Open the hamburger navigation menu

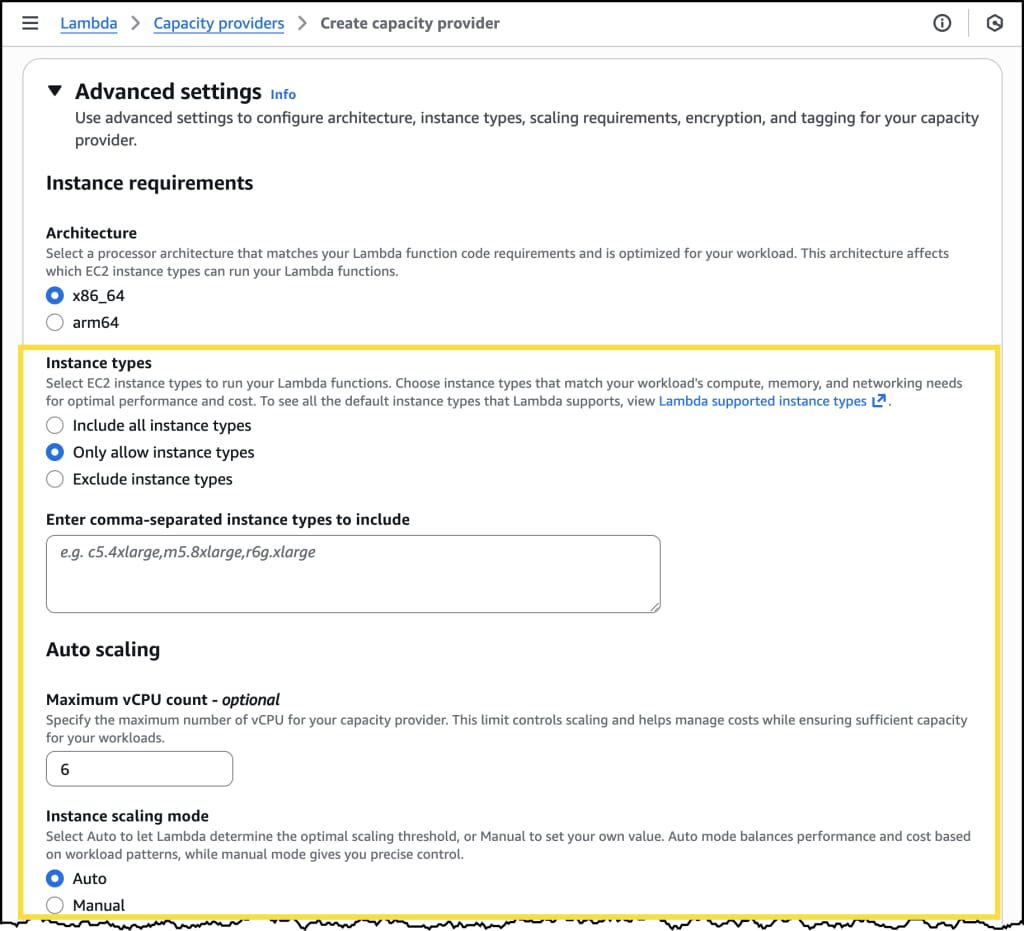[x=30, y=23]
